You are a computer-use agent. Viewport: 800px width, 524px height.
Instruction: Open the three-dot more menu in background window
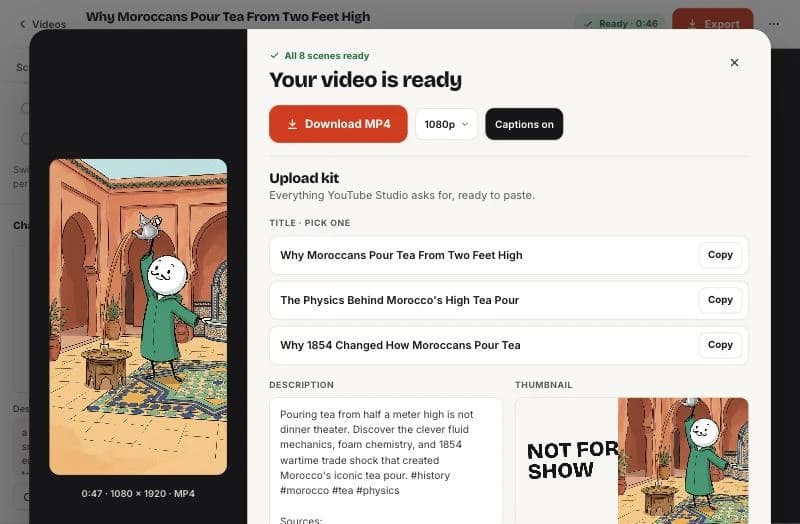773,23
